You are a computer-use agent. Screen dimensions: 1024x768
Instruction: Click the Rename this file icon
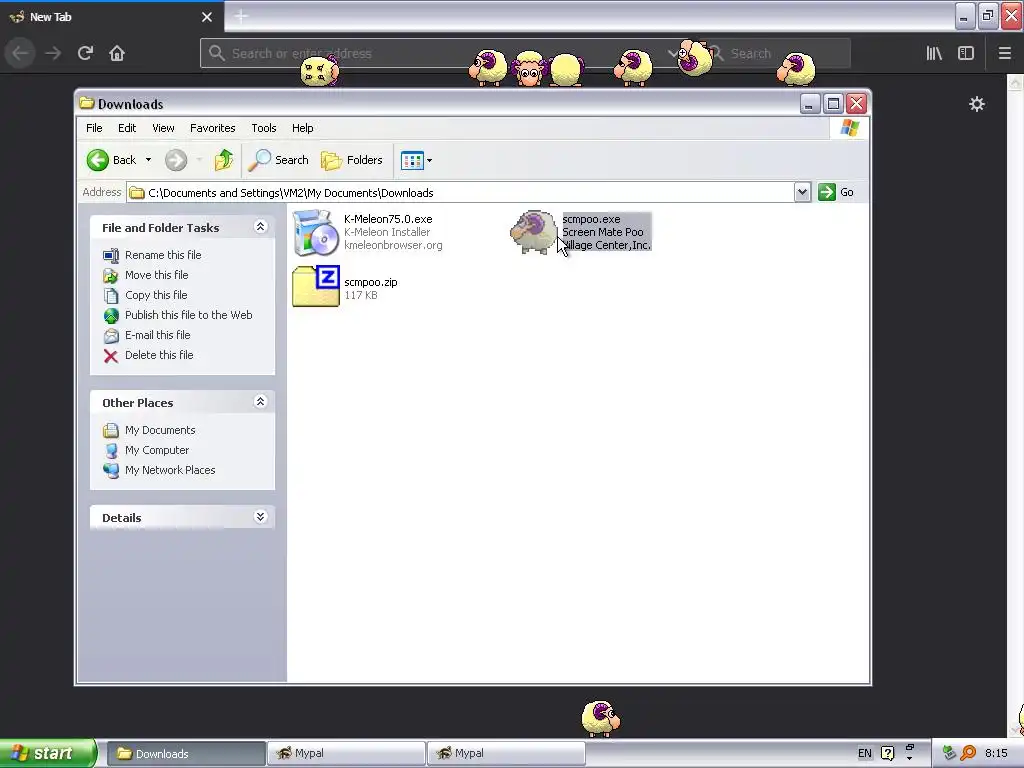(x=111, y=255)
